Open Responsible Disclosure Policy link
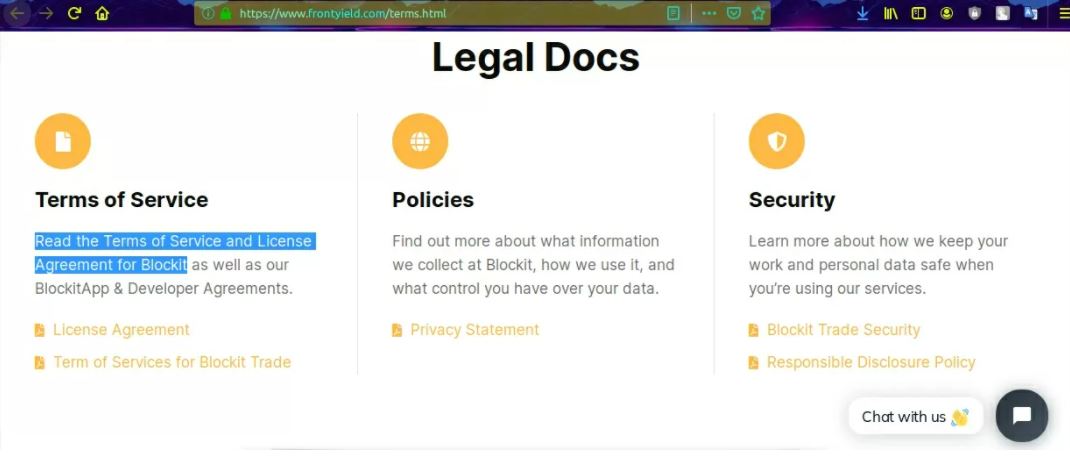 [870, 362]
